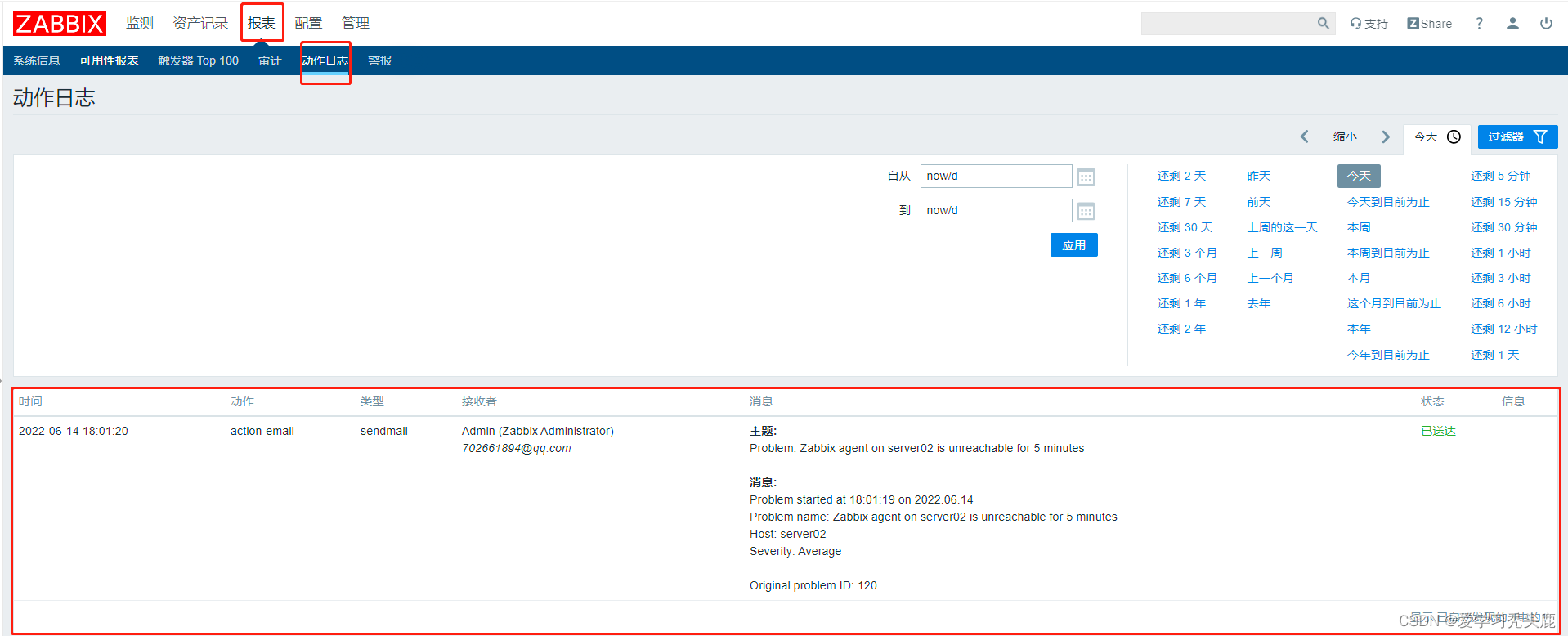Select 前天 time range

[x=1259, y=202]
